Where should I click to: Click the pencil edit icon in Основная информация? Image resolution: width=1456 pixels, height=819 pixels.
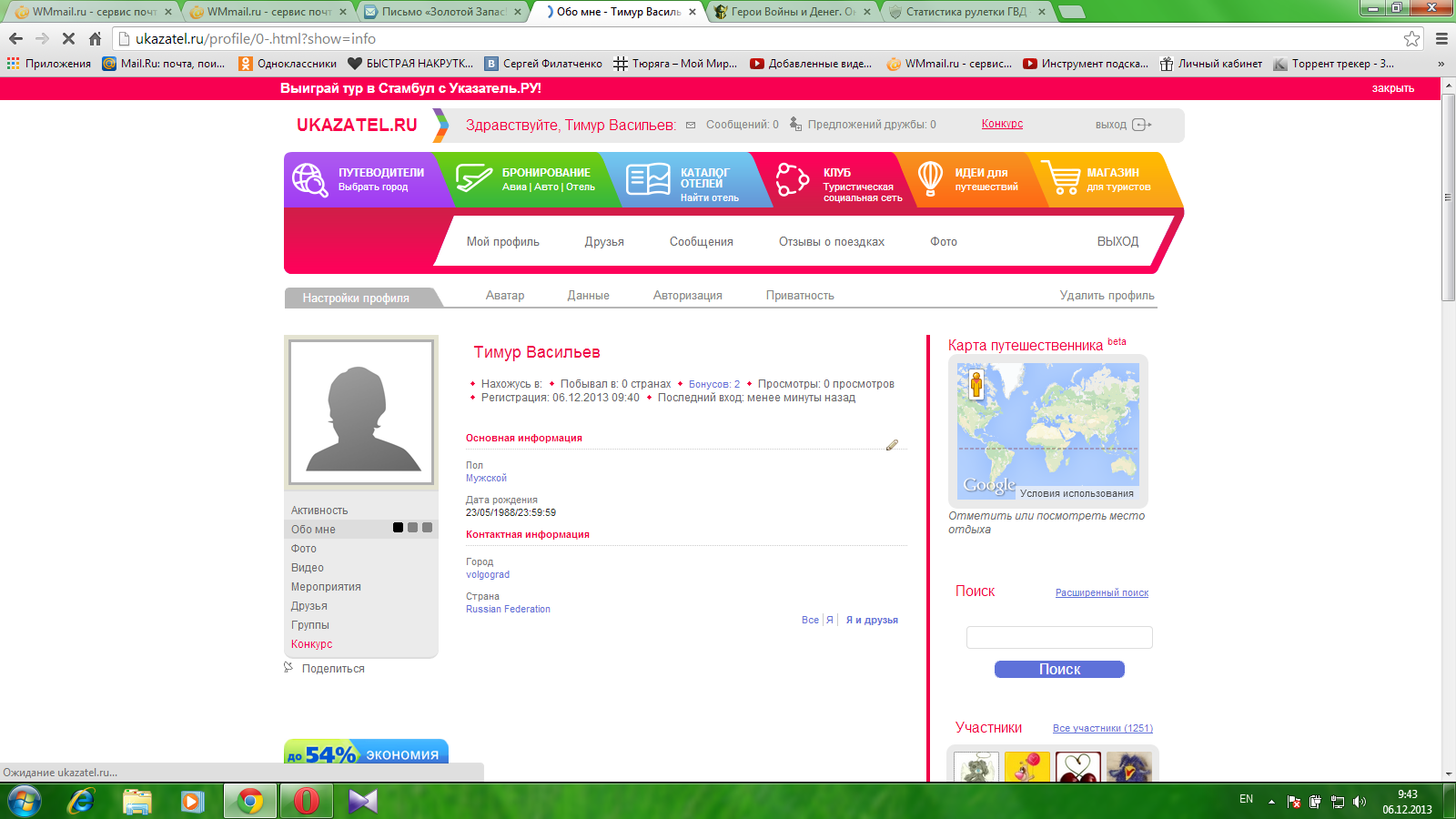point(892,445)
